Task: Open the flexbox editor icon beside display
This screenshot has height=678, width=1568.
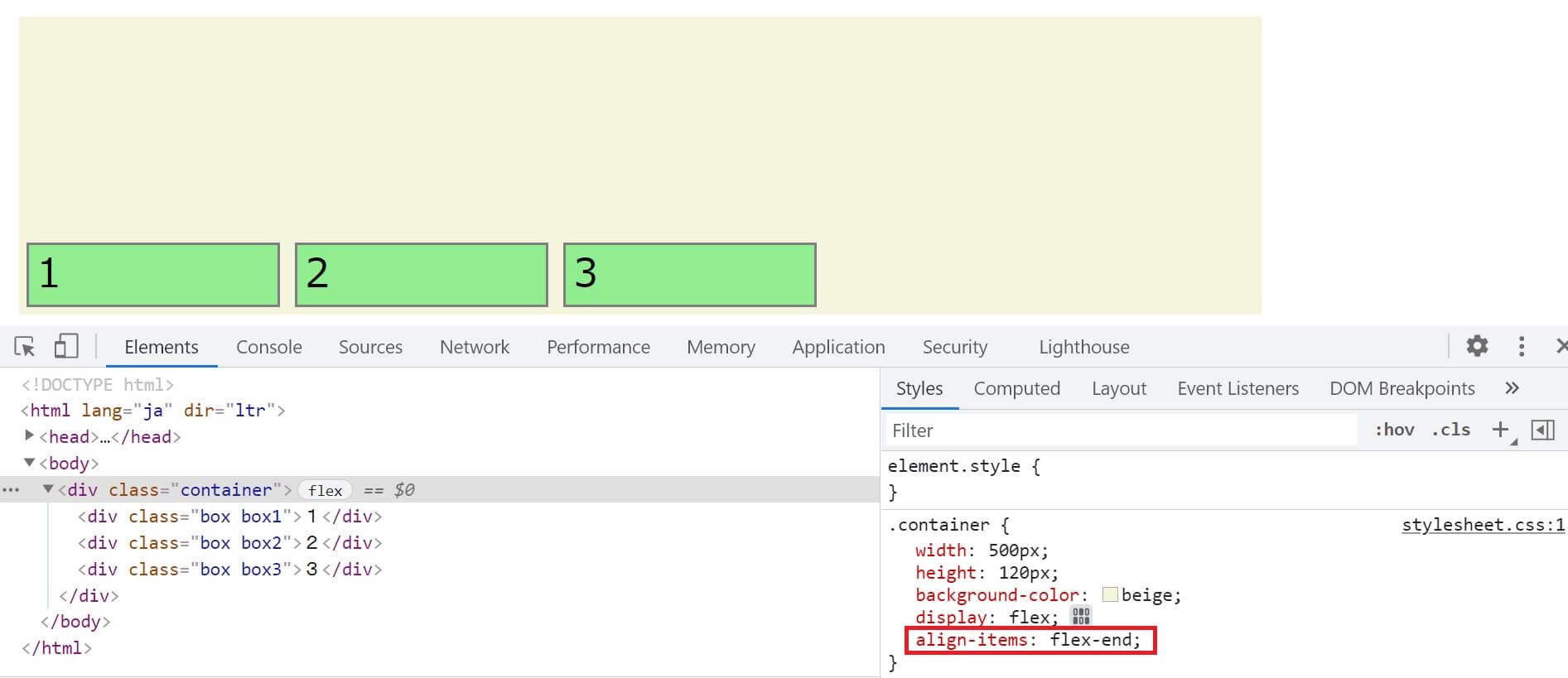Action: click(x=1081, y=617)
